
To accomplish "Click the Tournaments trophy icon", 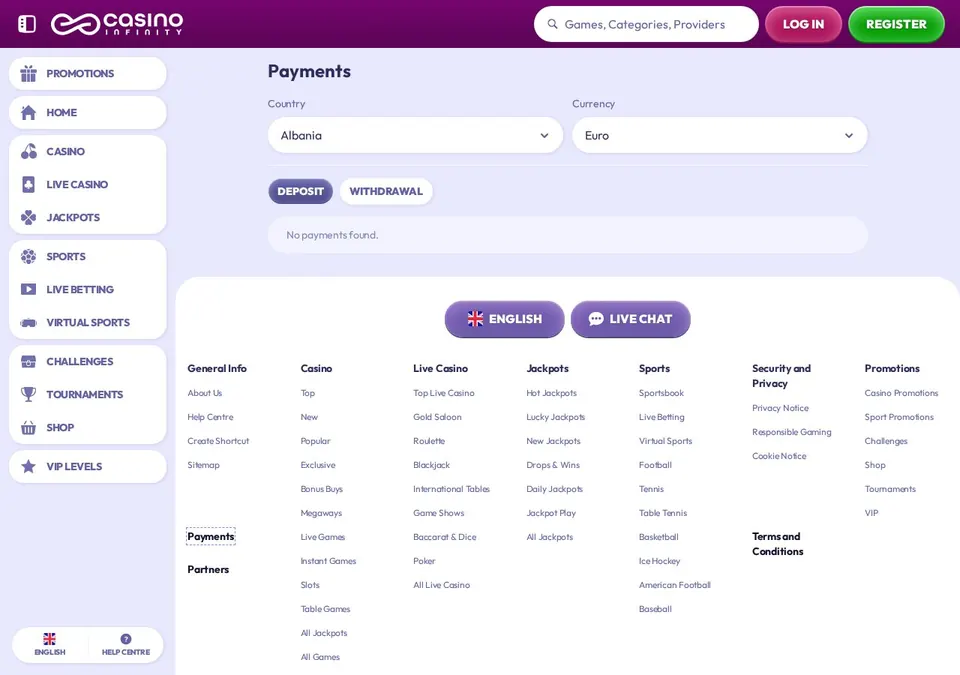I will click(28, 394).
